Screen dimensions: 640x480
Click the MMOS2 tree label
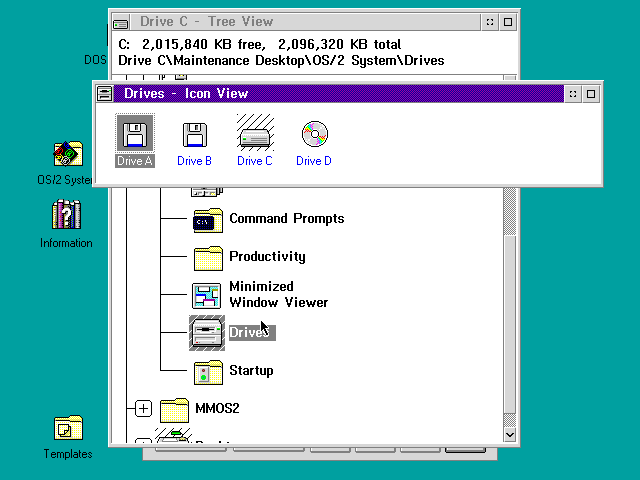[x=217, y=408]
